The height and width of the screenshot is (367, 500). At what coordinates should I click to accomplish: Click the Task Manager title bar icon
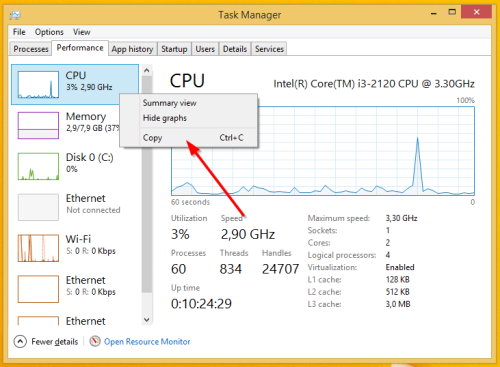coord(15,15)
